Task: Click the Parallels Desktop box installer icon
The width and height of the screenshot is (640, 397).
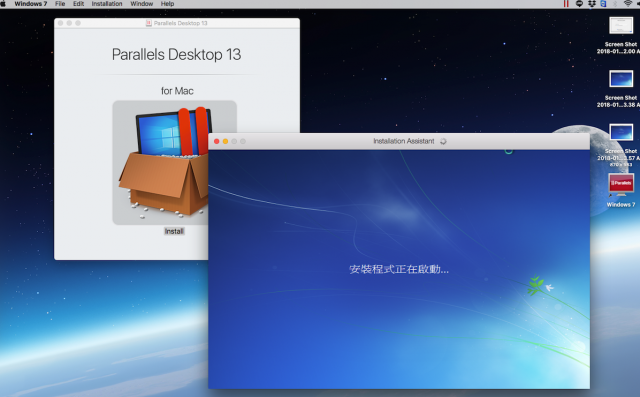Action: [x=174, y=162]
